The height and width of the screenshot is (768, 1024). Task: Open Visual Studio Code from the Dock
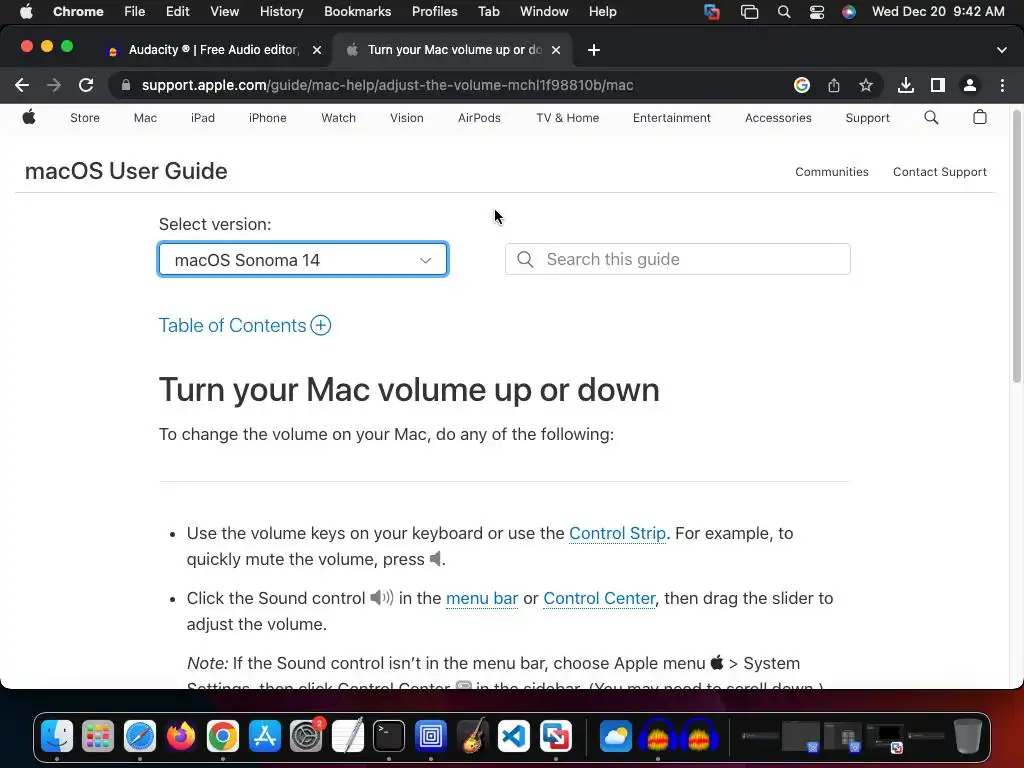[x=514, y=736]
